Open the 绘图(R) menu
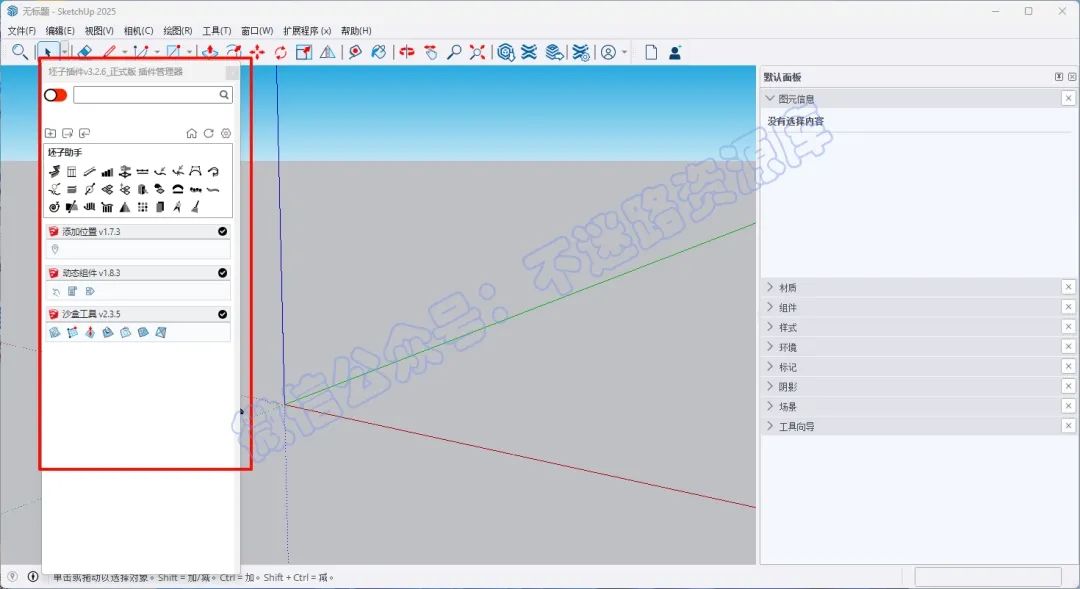The height and width of the screenshot is (589, 1080). coord(178,30)
